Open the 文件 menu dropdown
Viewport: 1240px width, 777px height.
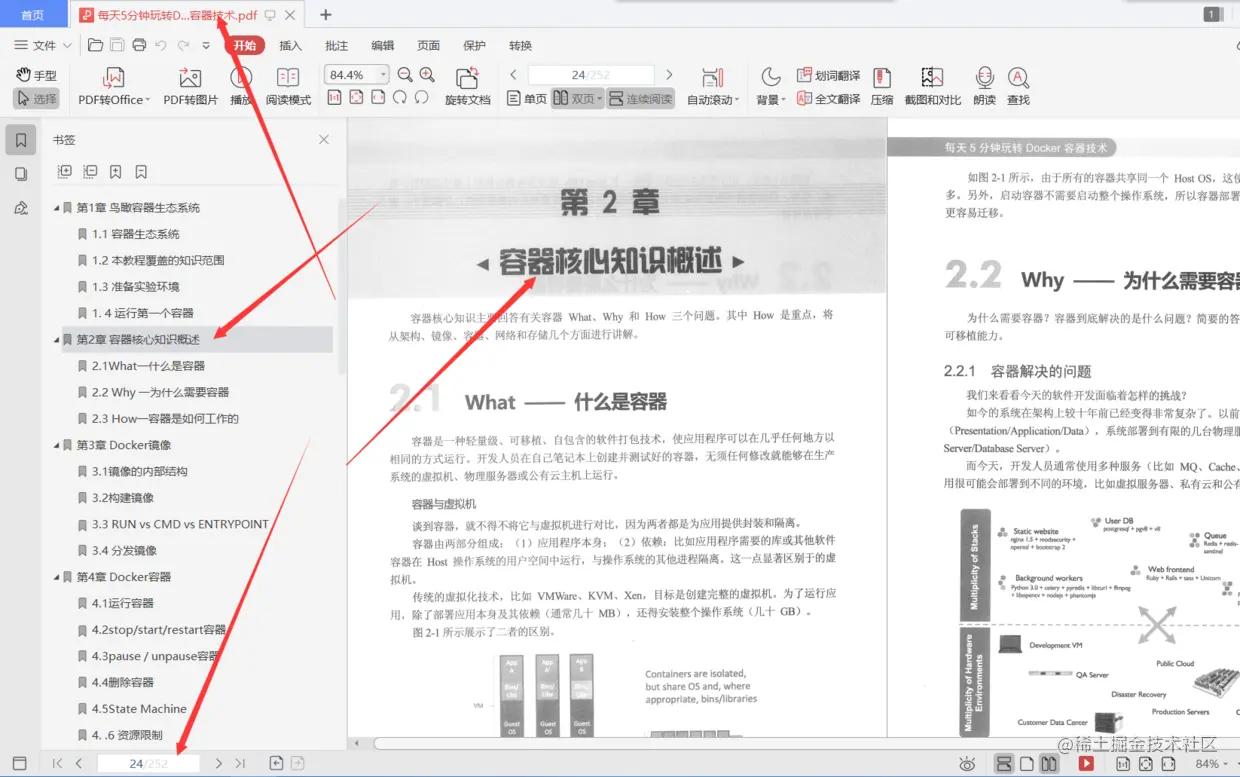pyautogui.click(x=43, y=45)
